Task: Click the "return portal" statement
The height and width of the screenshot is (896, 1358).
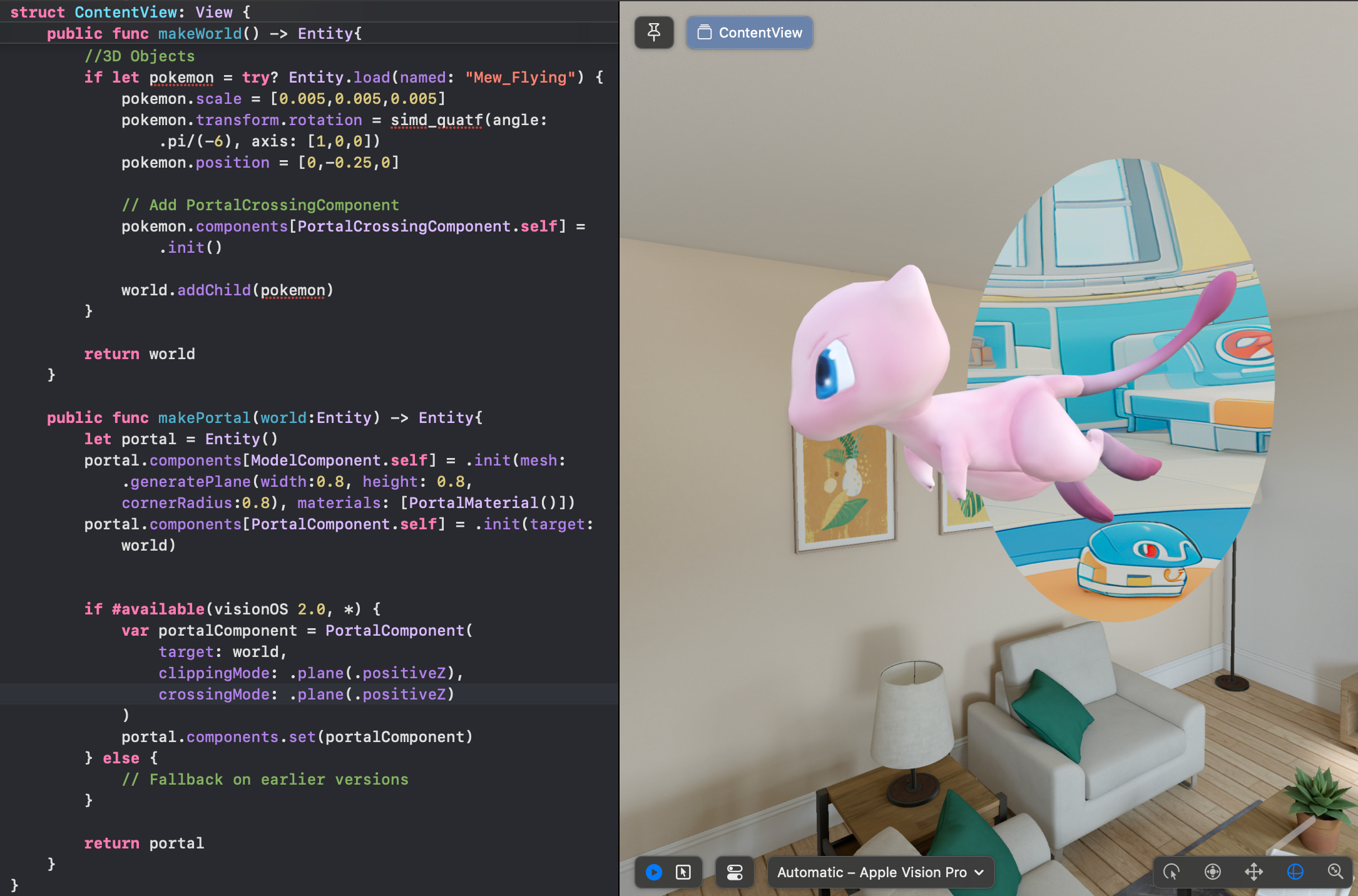Action: pos(144,843)
